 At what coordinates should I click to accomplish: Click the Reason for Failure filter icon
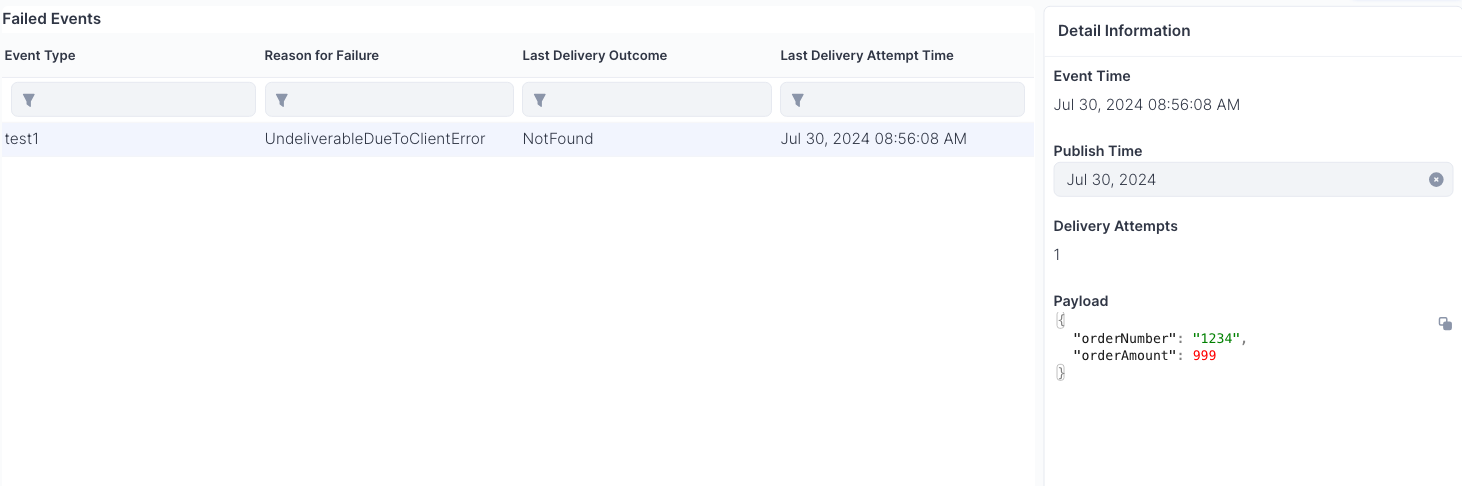283,100
